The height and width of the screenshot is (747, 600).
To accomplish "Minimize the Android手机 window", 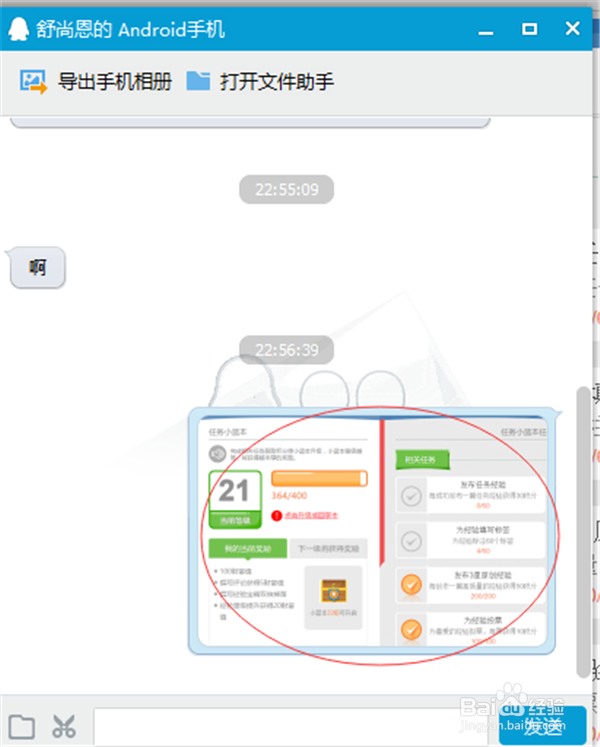I will tap(486, 31).
